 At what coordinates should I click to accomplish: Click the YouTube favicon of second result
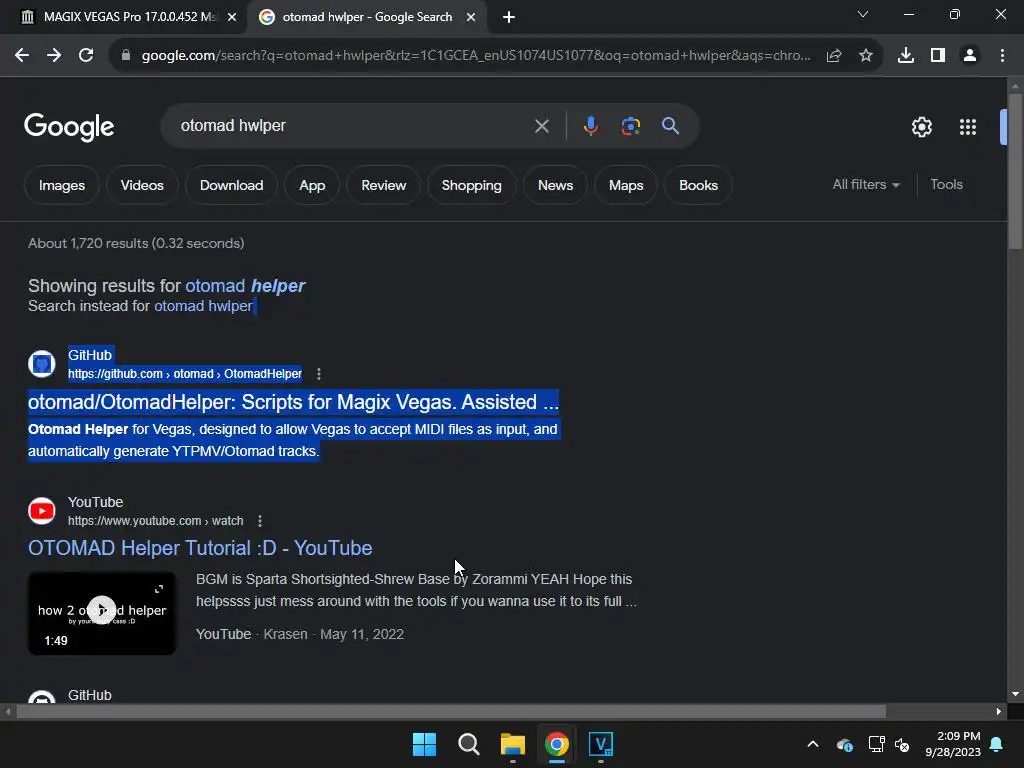tap(42, 511)
